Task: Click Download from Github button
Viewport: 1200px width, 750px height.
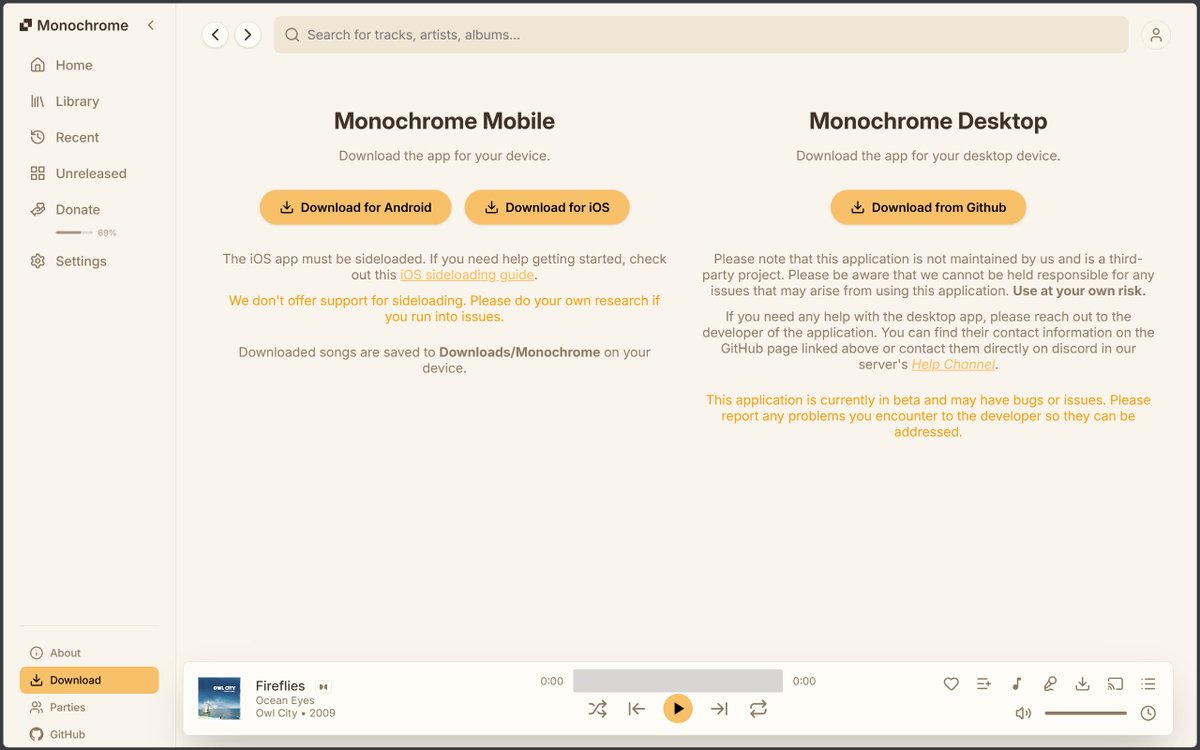Action: 928,207
